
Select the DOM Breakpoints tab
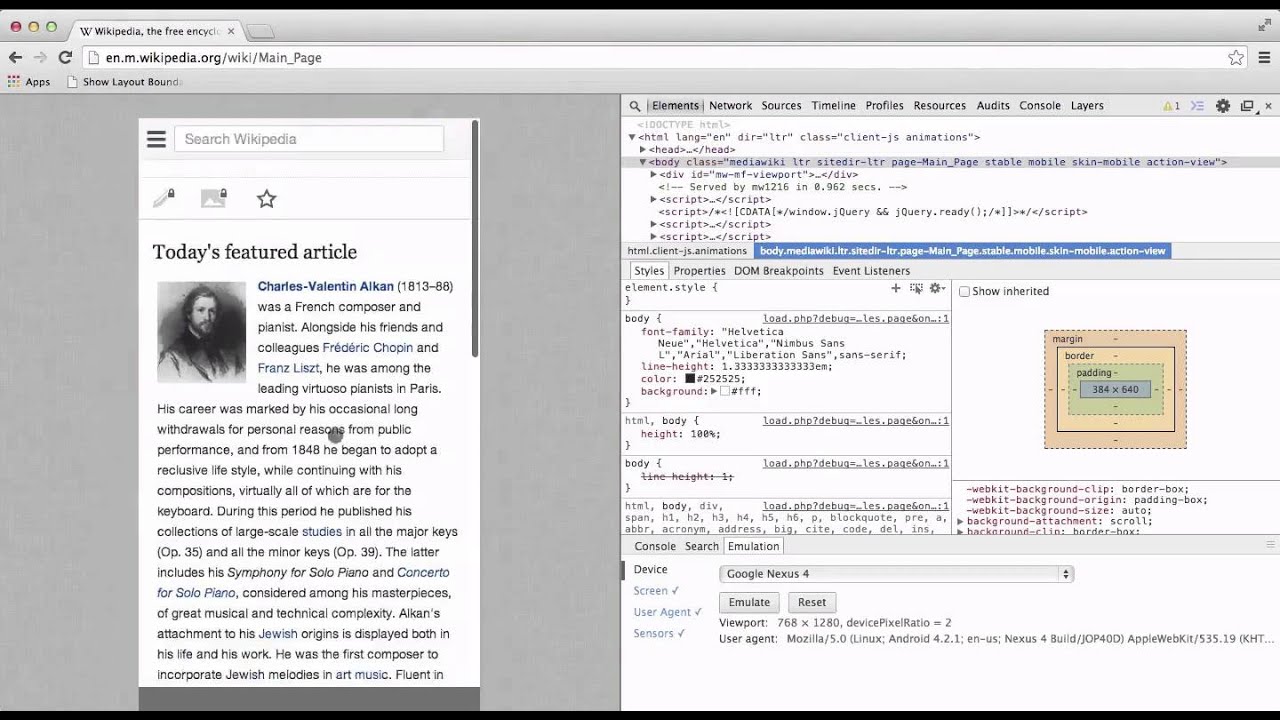(x=778, y=271)
